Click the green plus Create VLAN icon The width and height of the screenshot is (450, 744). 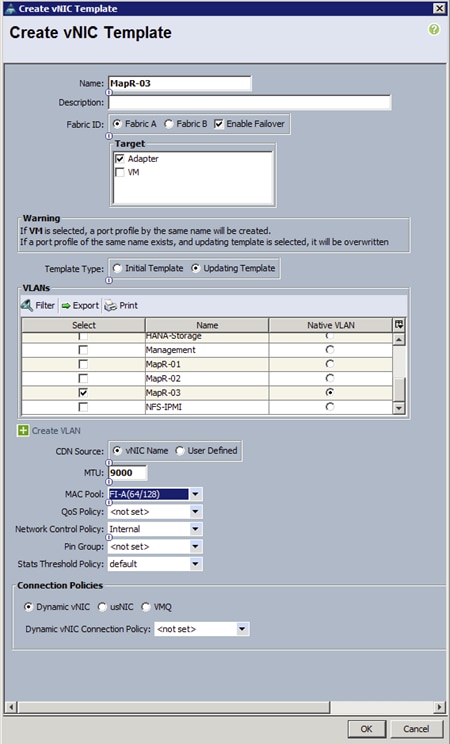point(23,431)
